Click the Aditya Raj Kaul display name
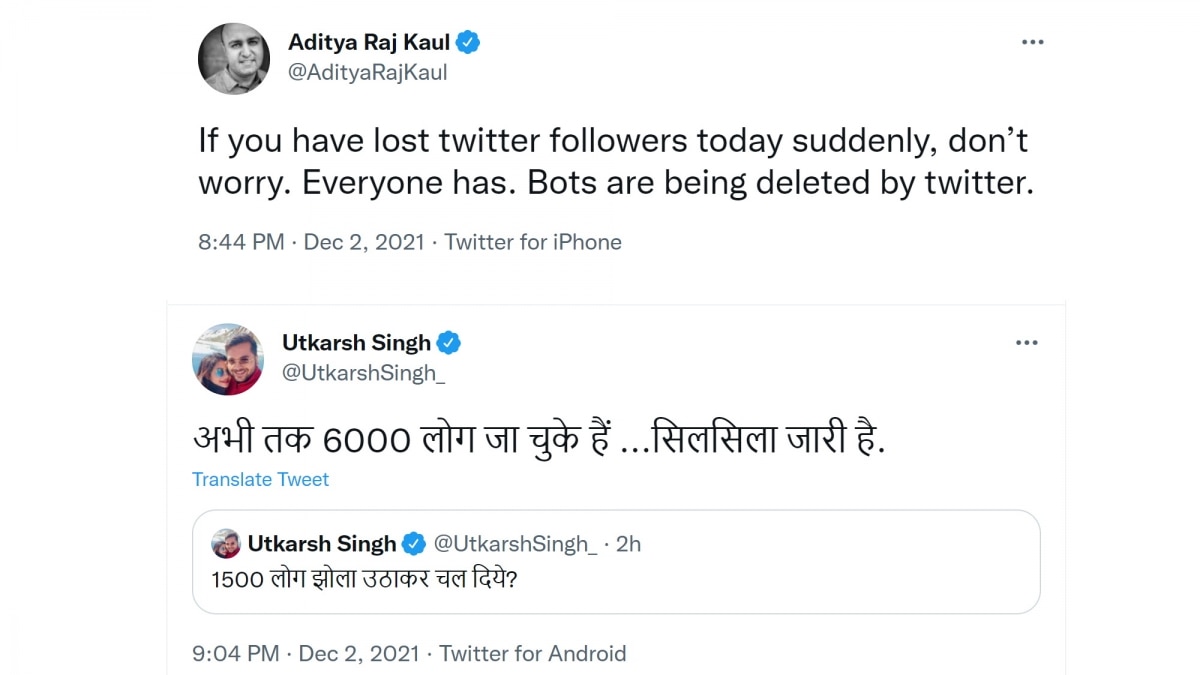 [369, 42]
